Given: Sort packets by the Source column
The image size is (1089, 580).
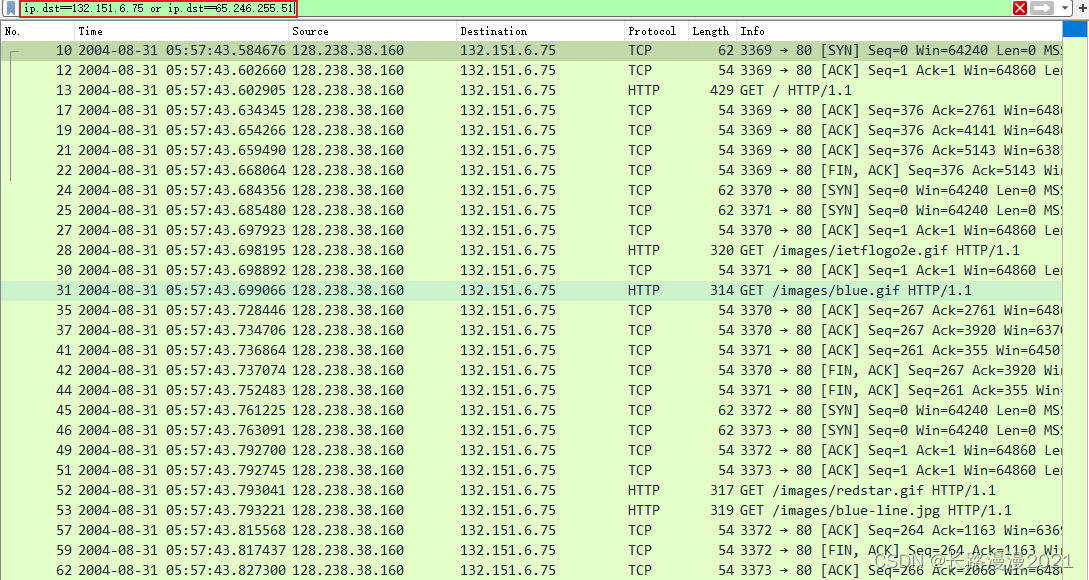Looking at the screenshot, I should (372, 31).
